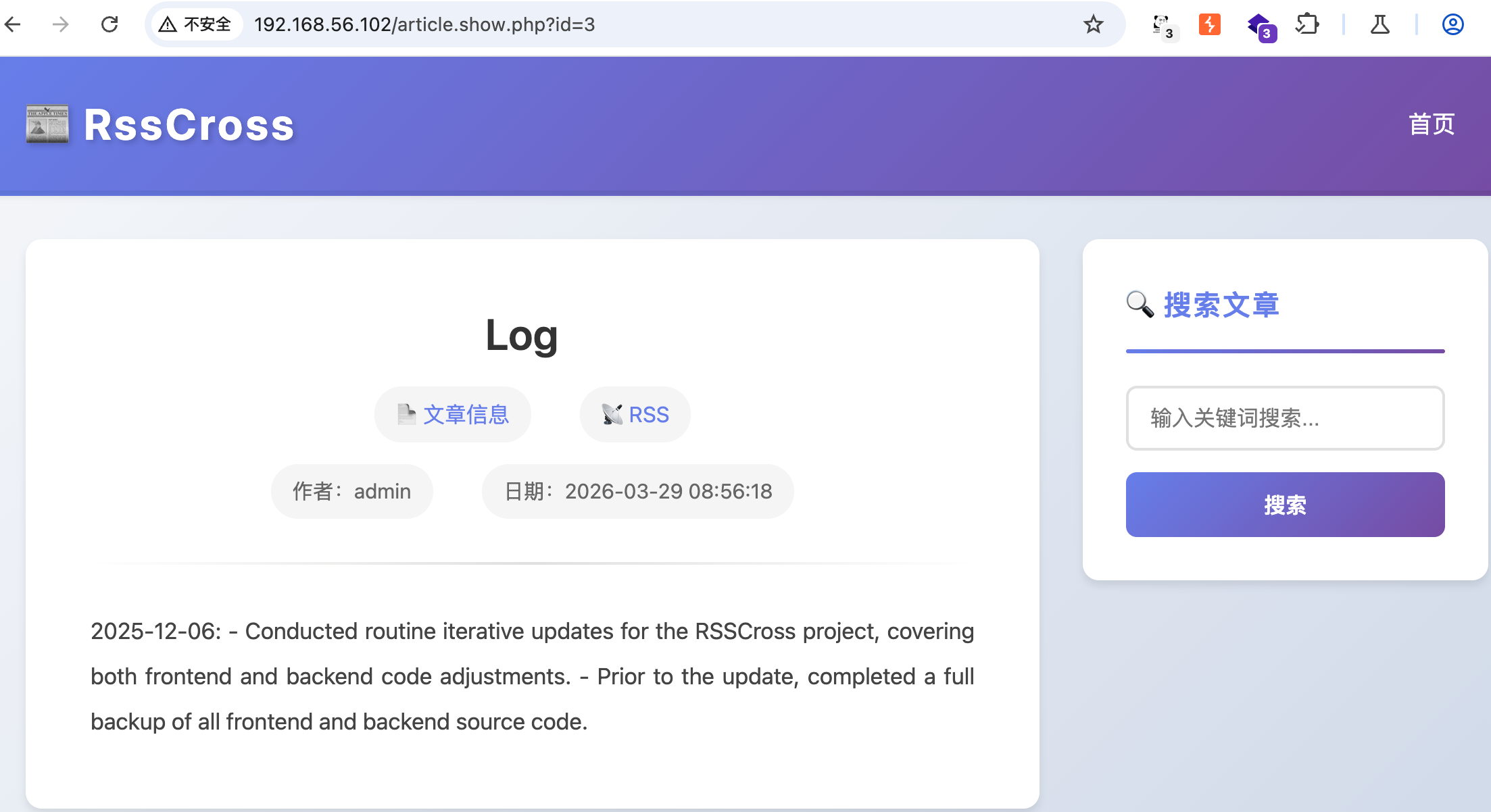Reload the current page
The width and height of the screenshot is (1491, 812).
[109, 25]
